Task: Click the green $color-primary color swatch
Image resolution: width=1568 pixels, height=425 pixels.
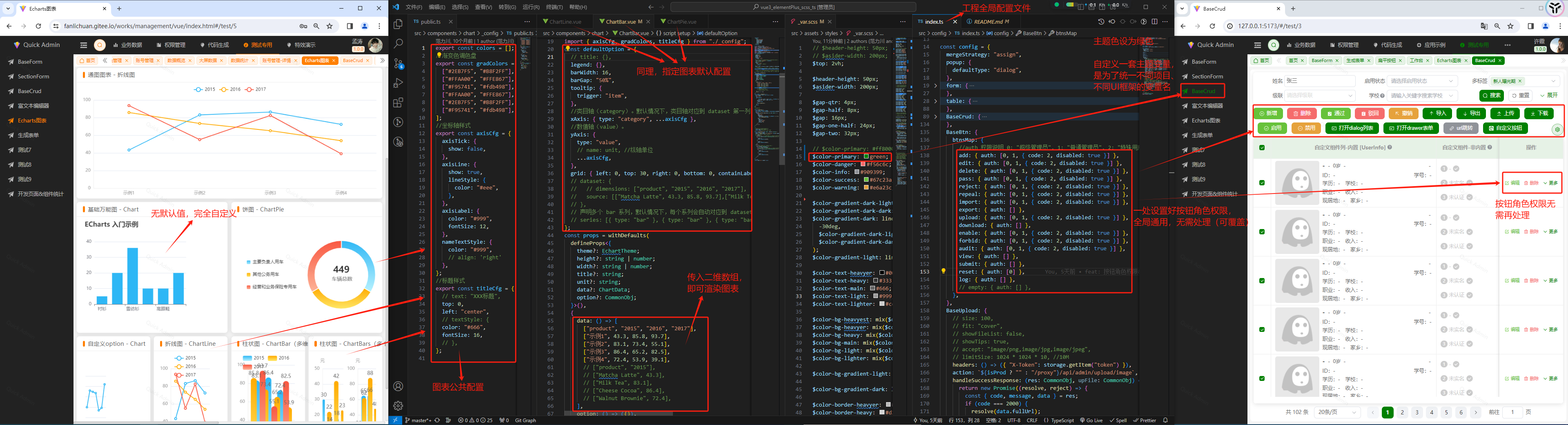Action: pos(866,156)
